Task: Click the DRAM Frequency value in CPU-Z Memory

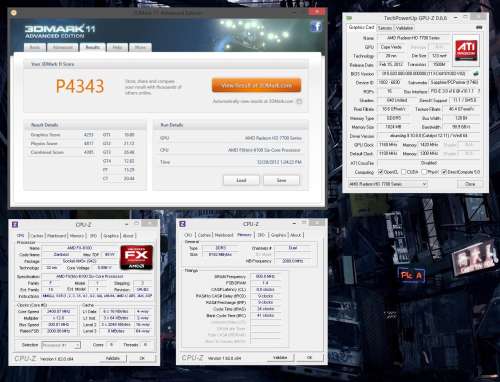Action: pos(265,276)
